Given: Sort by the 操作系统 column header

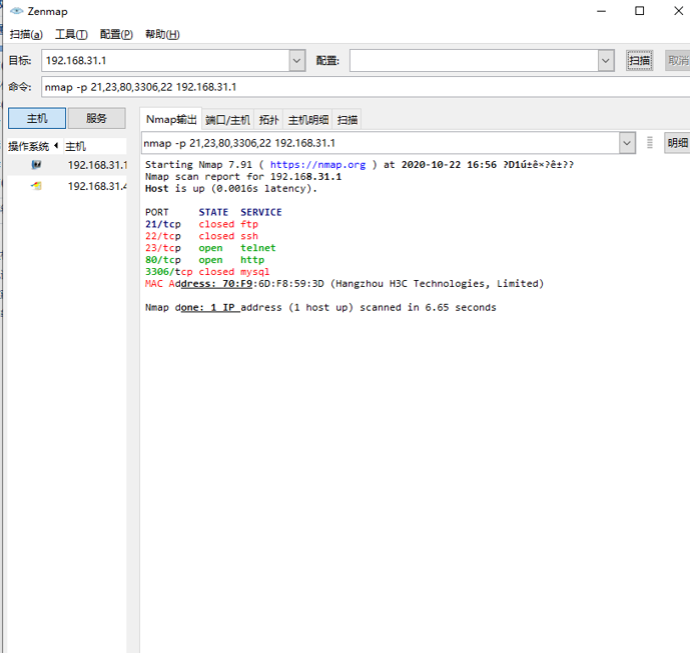Looking at the screenshot, I should [x=33, y=146].
